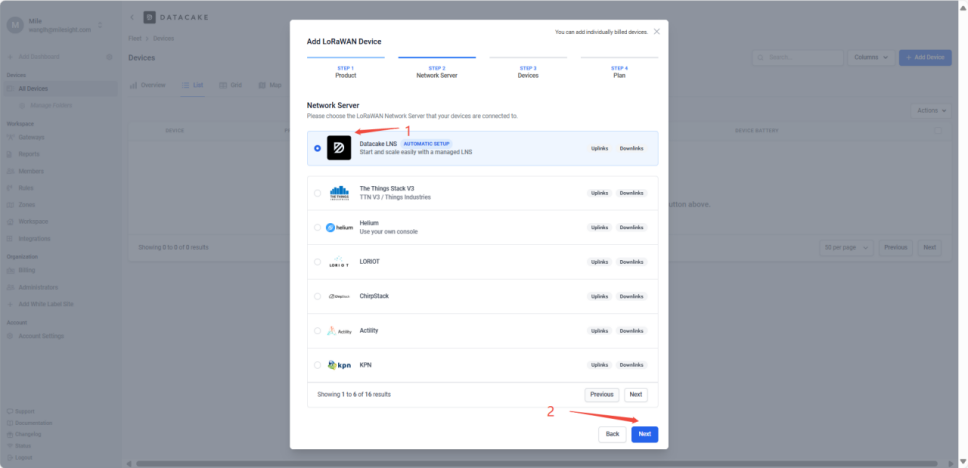The height and width of the screenshot is (468, 968).
Task: Click the Actility logo icon
Action: click(x=339, y=331)
